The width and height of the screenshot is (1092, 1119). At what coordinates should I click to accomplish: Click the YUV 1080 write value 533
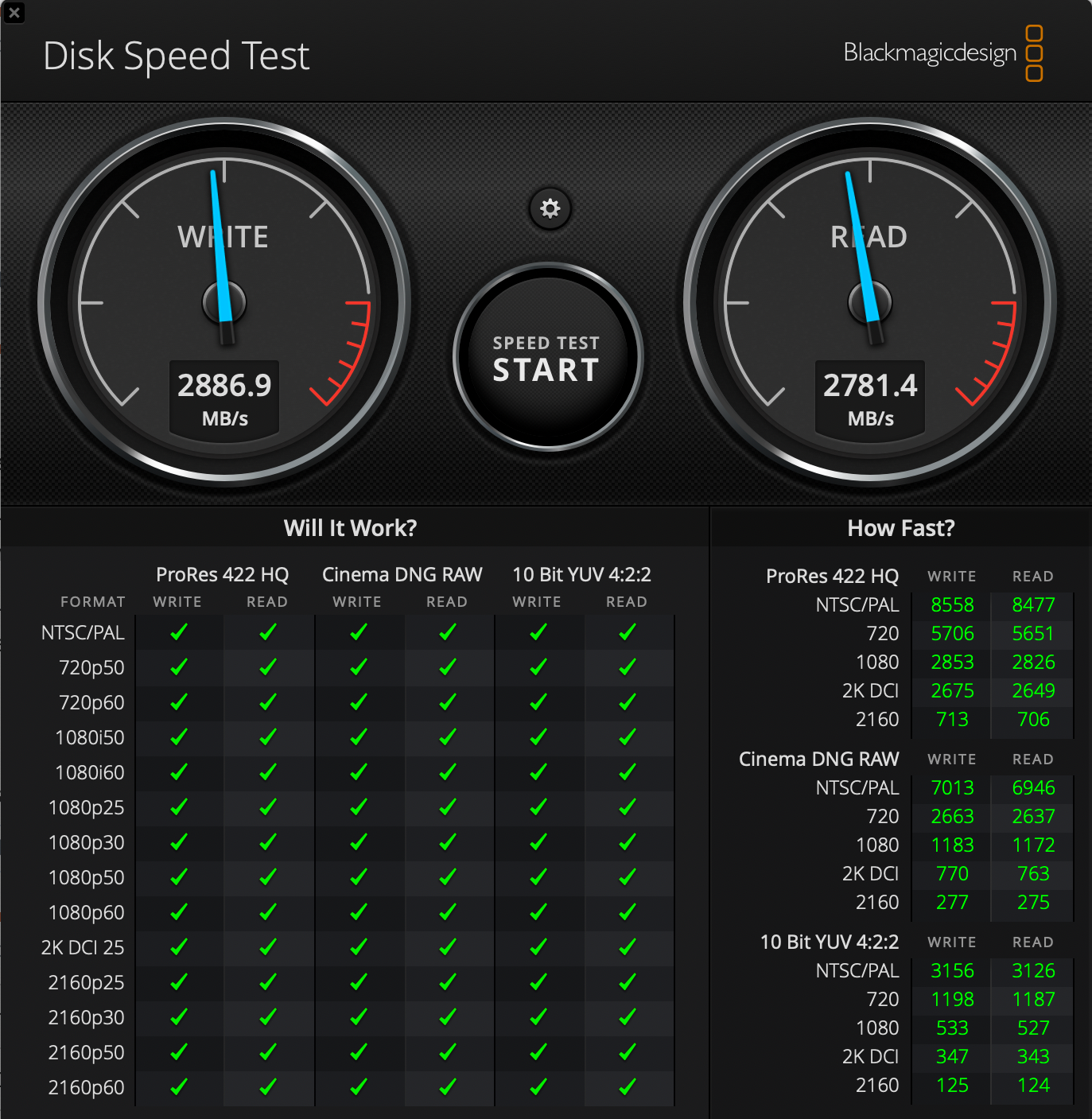click(x=952, y=1028)
